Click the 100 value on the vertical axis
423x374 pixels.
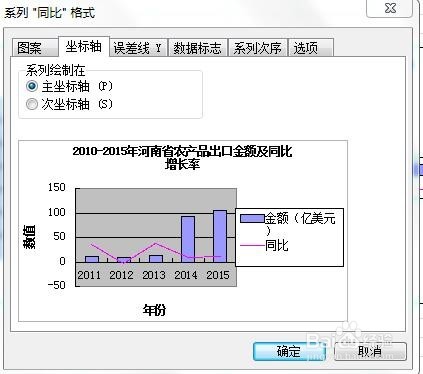[x=56, y=212]
